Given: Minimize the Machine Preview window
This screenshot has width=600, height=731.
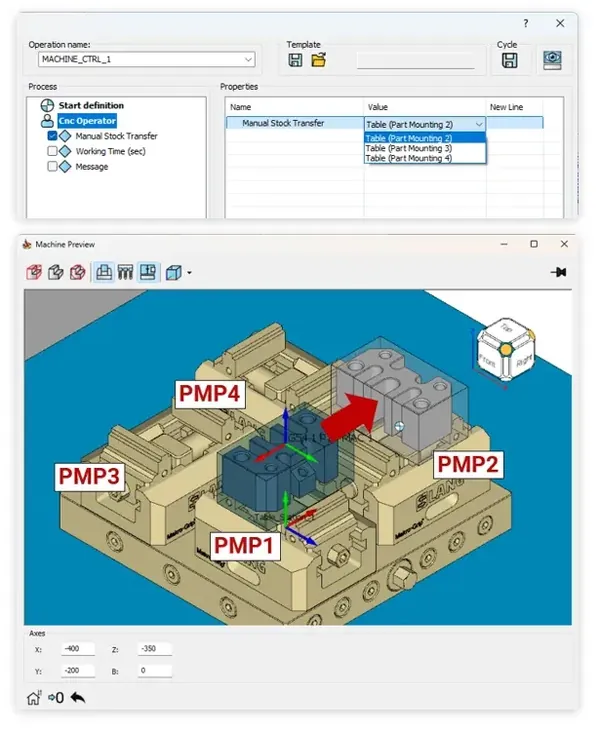Looking at the screenshot, I should pyautogui.click(x=504, y=244).
